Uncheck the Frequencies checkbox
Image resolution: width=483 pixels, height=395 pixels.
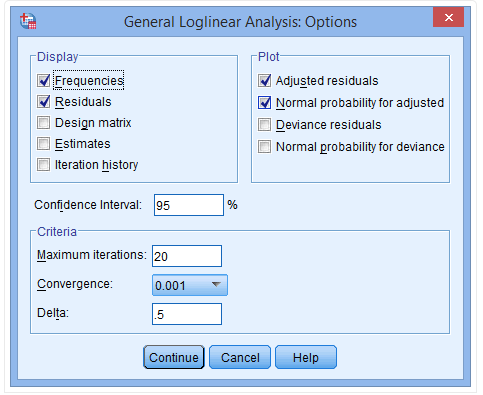click(44, 80)
